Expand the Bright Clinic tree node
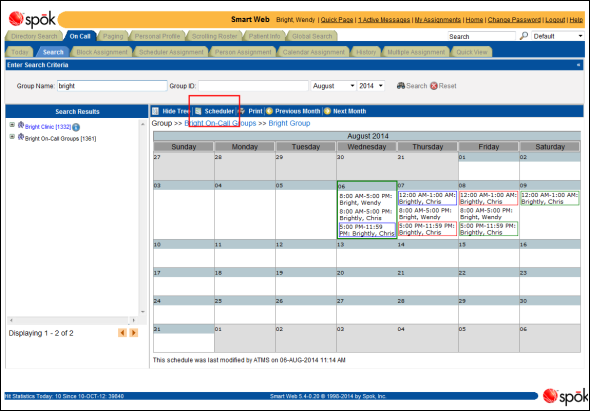 pyautogui.click(x=12, y=125)
